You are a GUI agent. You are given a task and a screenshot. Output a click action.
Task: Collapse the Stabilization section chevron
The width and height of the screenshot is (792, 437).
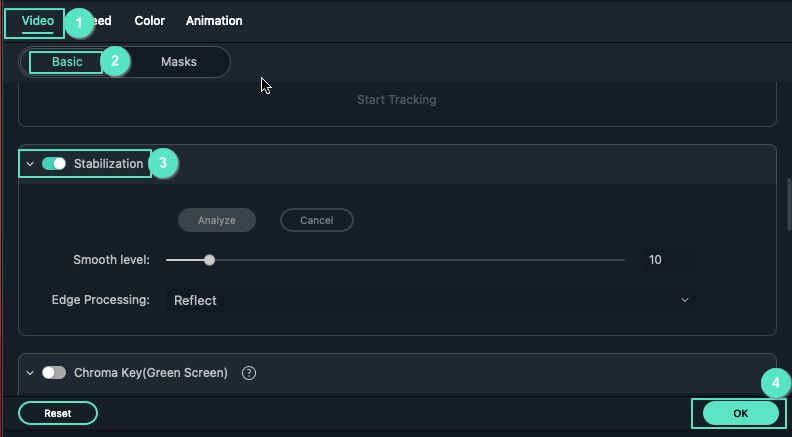pos(30,163)
